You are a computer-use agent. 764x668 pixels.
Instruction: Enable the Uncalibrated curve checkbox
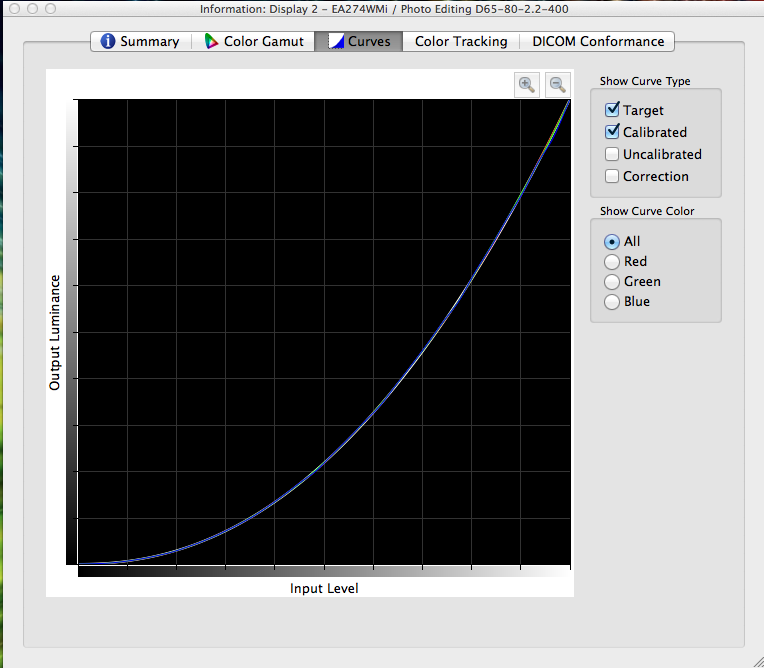(x=612, y=154)
